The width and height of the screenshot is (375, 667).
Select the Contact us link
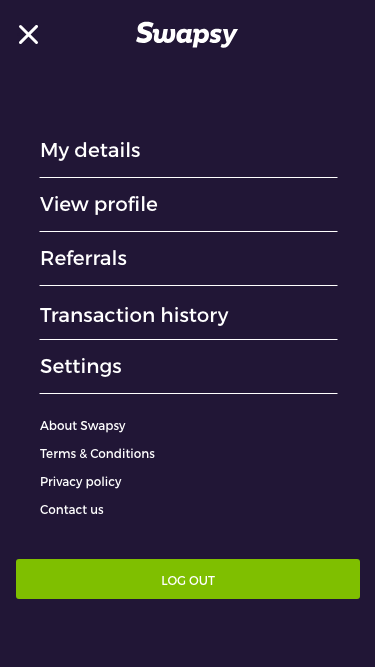[x=72, y=510]
